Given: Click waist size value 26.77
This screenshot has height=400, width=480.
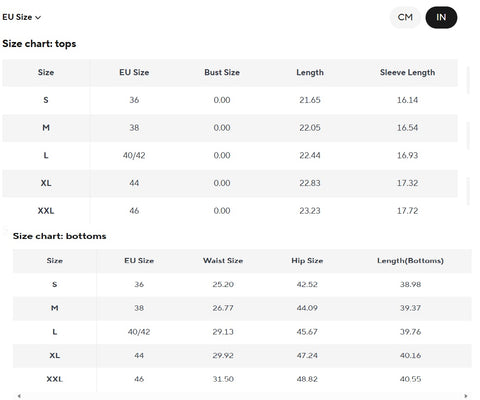Looking at the screenshot, I should [x=223, y=308].
